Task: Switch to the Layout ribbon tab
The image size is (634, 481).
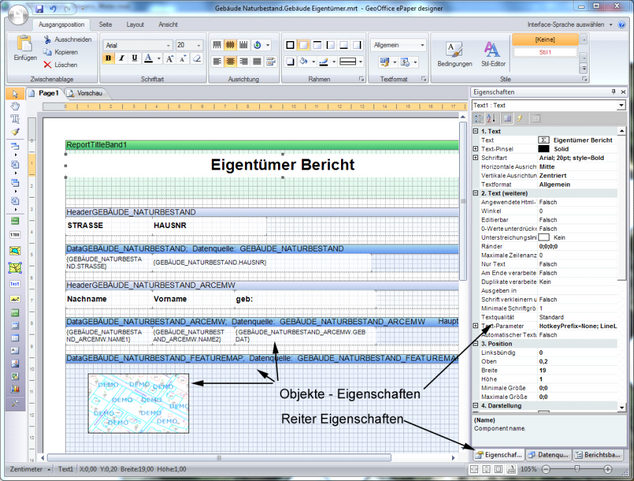Action: pos(135,23)
